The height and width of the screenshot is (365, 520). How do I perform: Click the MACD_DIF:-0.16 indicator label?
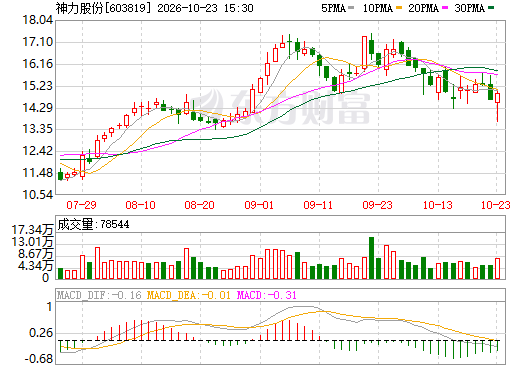point(99,295)
